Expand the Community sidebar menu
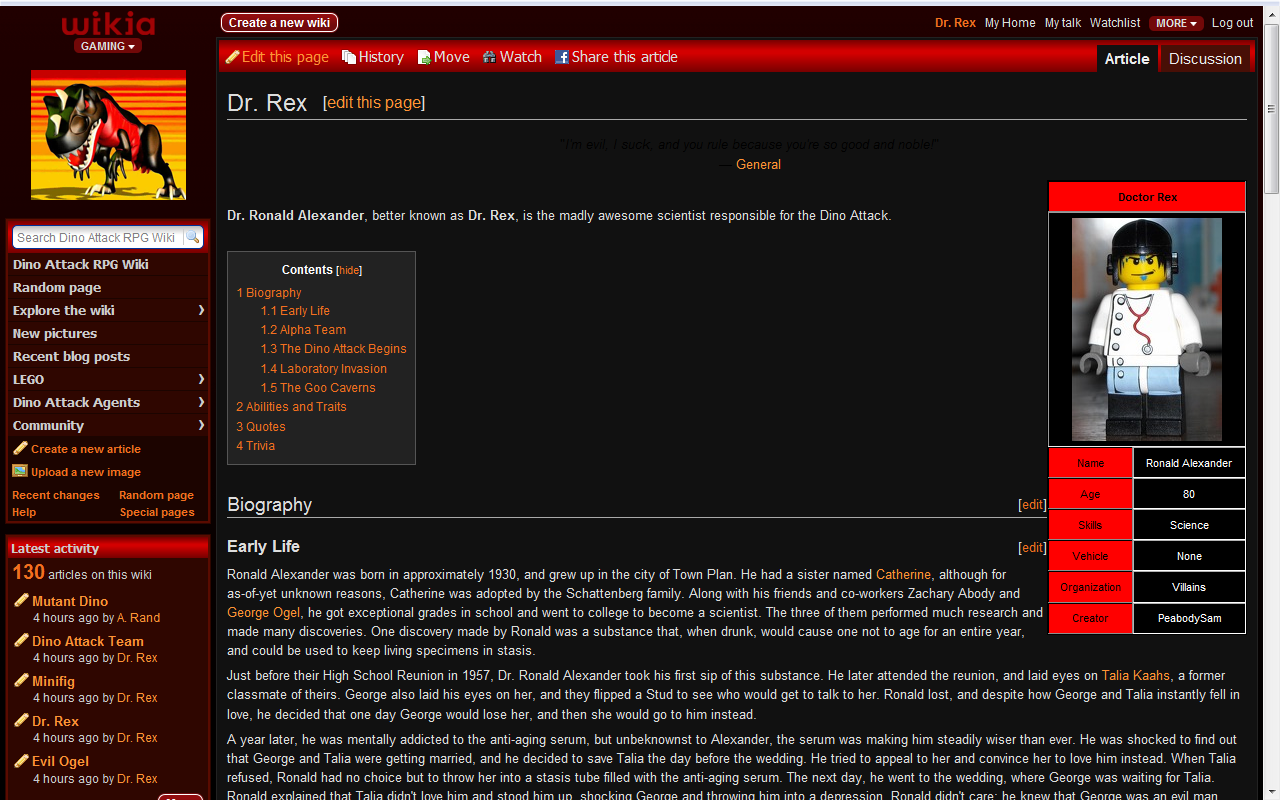The image size is (1280, 800). click(x=201, y=425)
